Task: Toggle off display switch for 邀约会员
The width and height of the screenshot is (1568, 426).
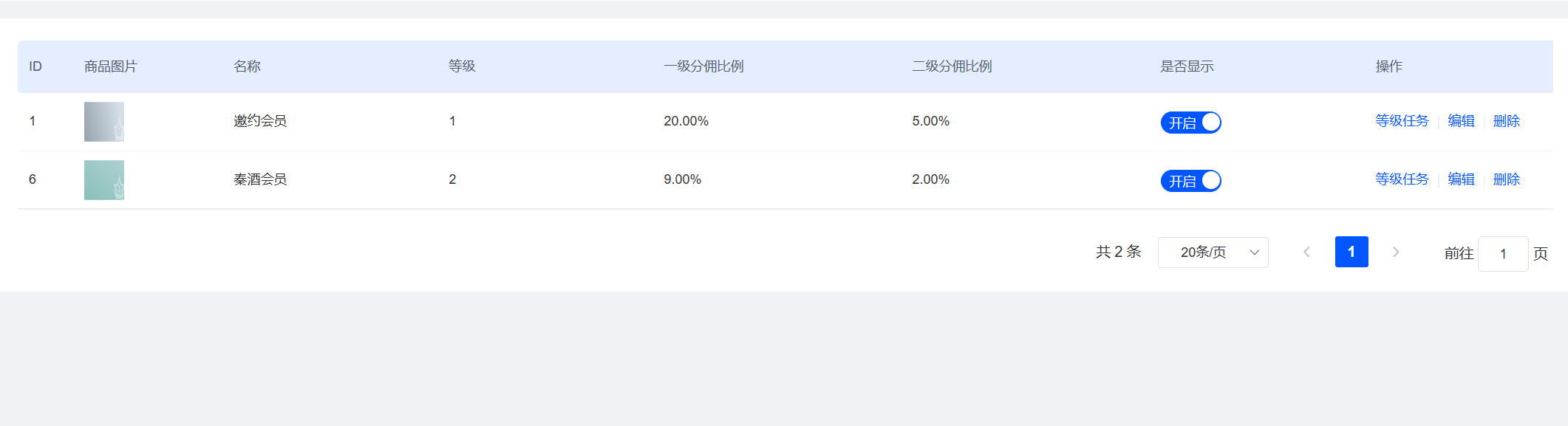Action: [x=1190, y=123]
